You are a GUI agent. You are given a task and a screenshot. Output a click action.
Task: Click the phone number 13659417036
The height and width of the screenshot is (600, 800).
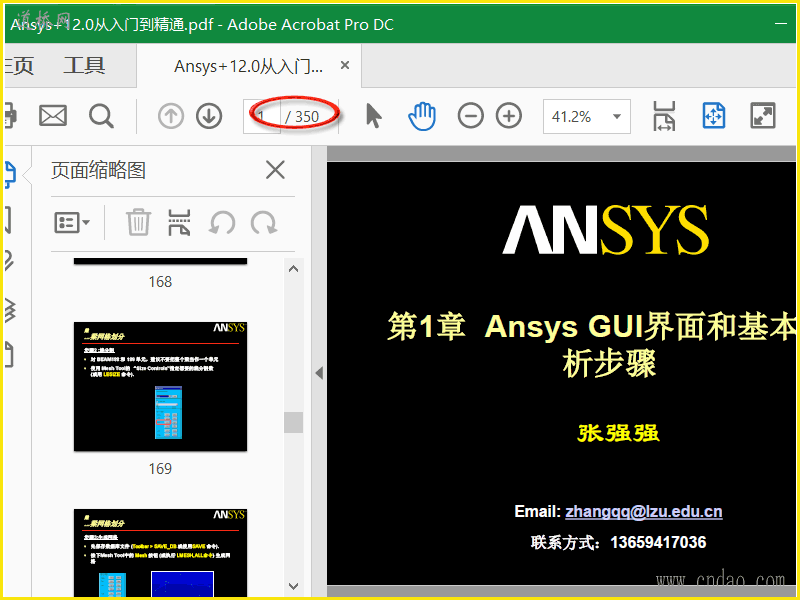pyautogui.click(x=658, y=542)
